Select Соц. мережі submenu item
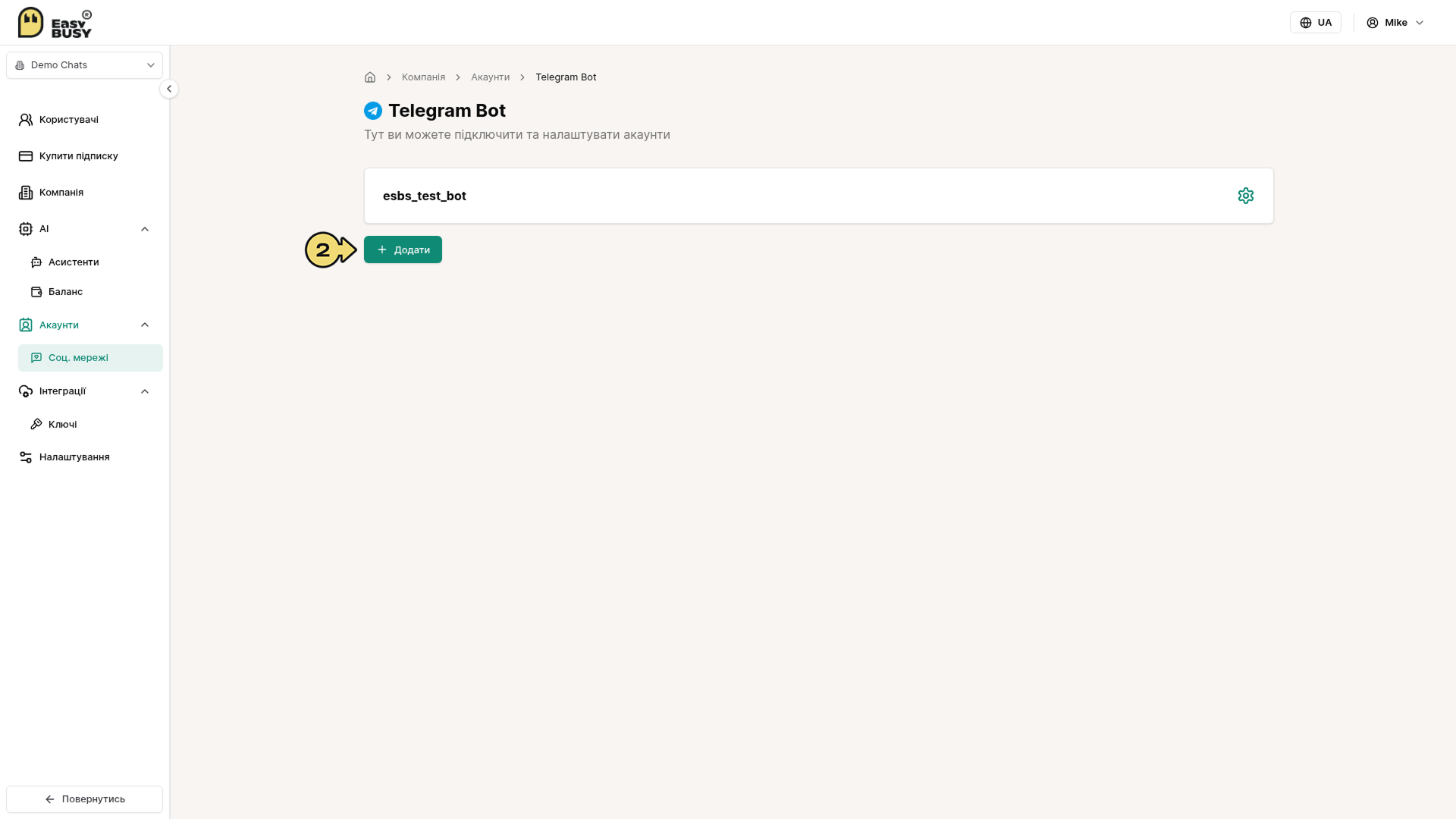The height and width of the screenshot is (819, 1456). coord(90,358)
